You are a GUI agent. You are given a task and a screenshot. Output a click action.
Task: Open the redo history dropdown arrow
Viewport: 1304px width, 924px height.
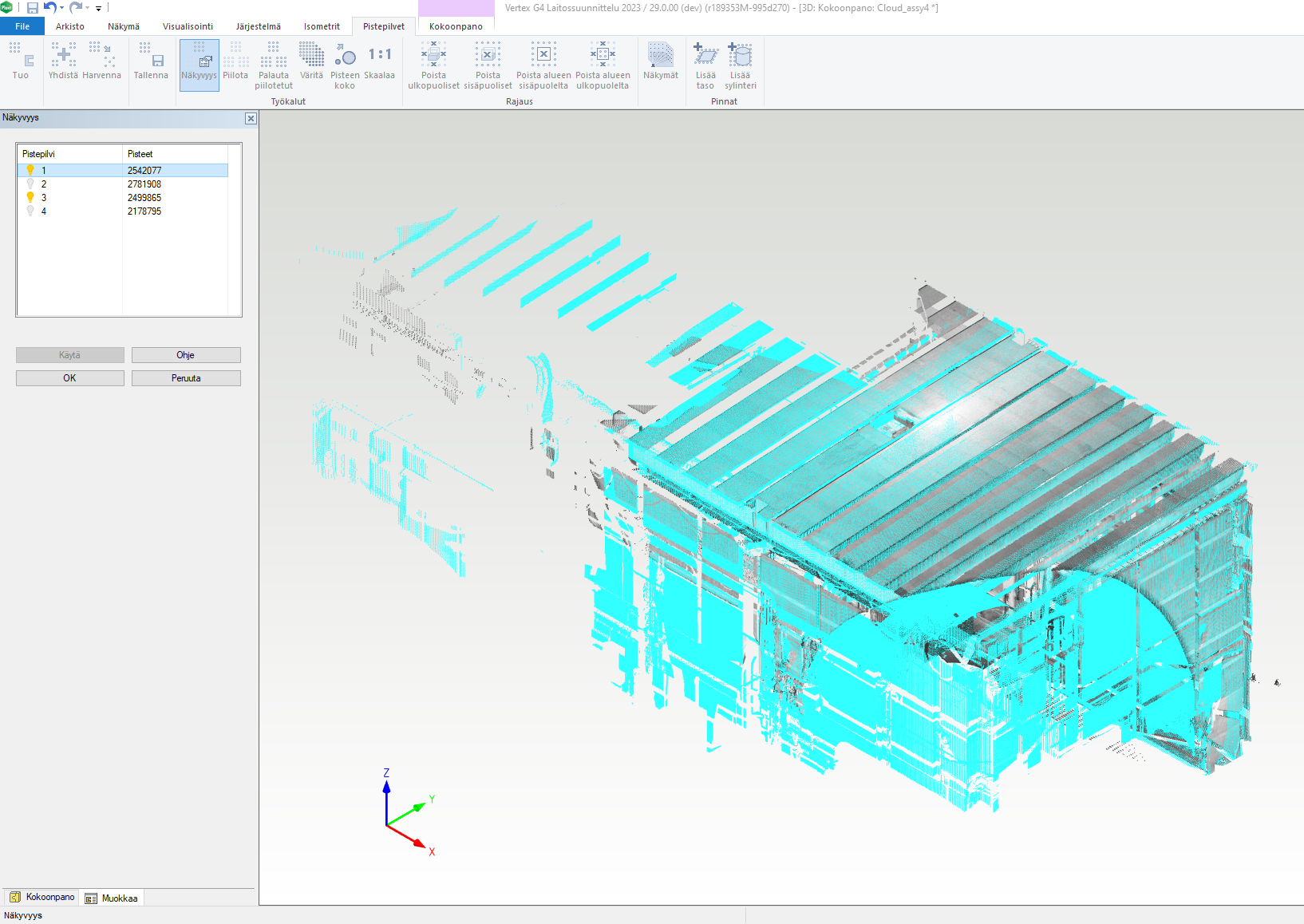click(x=88, y=8)
